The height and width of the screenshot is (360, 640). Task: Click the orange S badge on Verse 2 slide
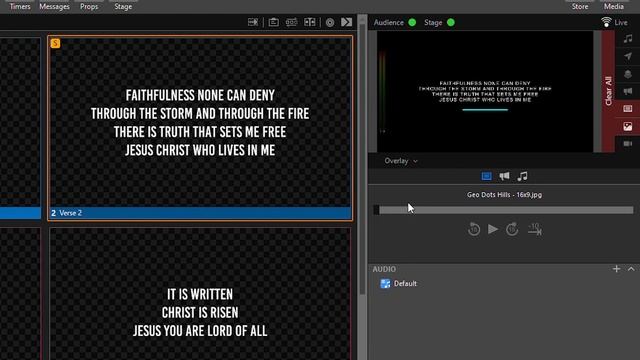(x=56, y=43)
